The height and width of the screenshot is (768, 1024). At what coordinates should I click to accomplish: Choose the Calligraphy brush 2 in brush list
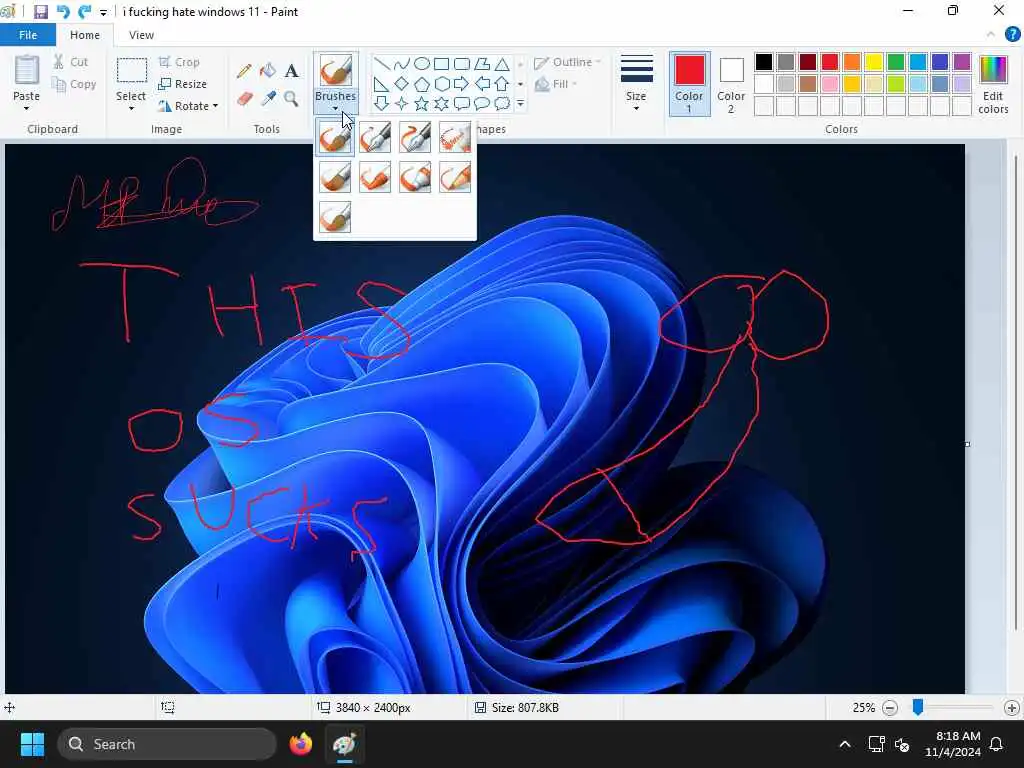coord(415,138)
